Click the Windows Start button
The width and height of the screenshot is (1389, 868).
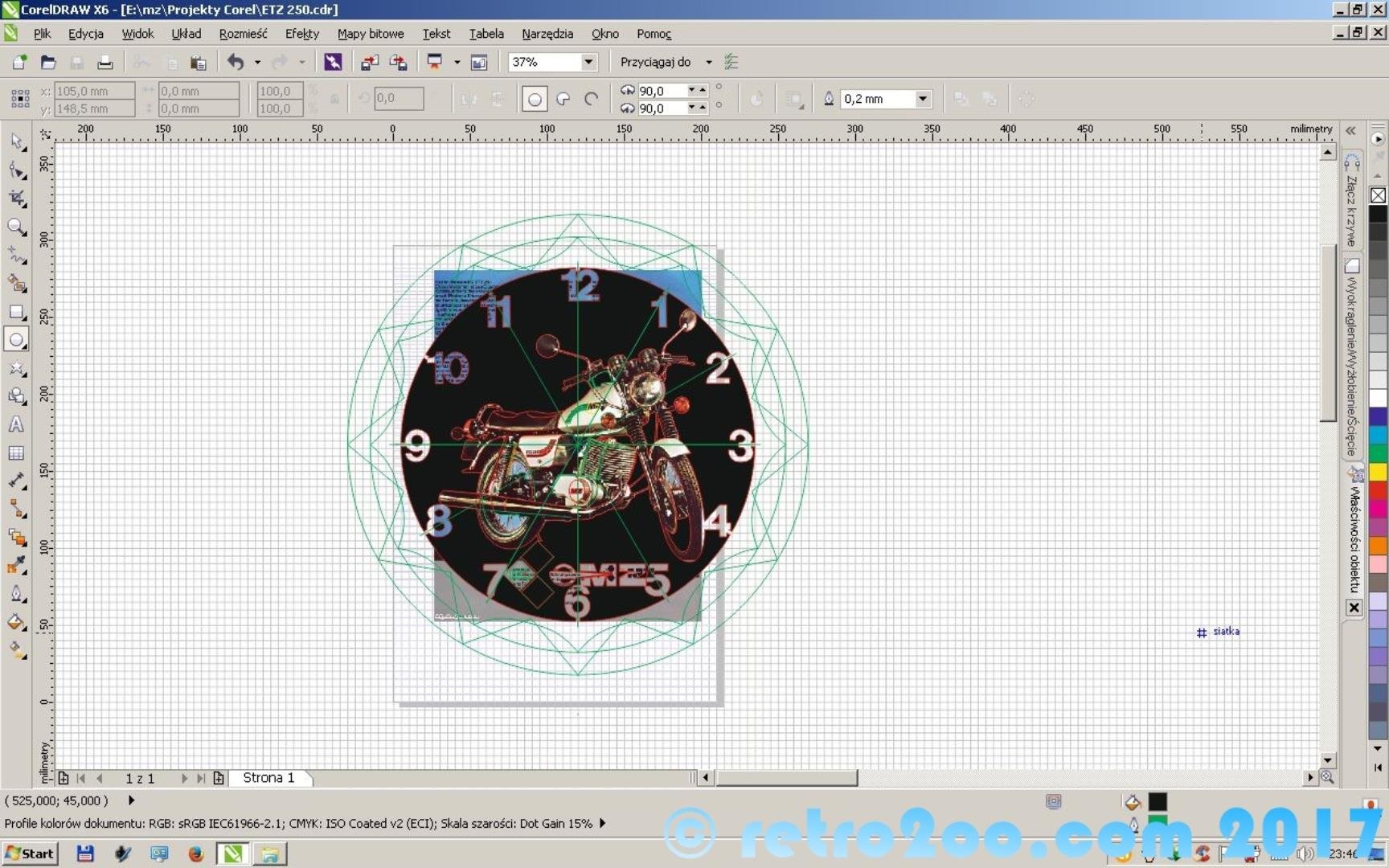coord(30,854)
